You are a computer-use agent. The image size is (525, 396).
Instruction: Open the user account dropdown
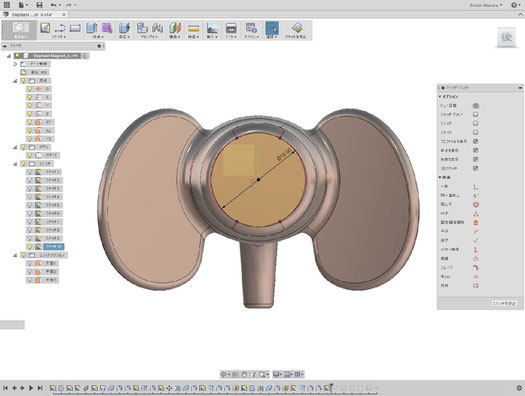point(486,5)
